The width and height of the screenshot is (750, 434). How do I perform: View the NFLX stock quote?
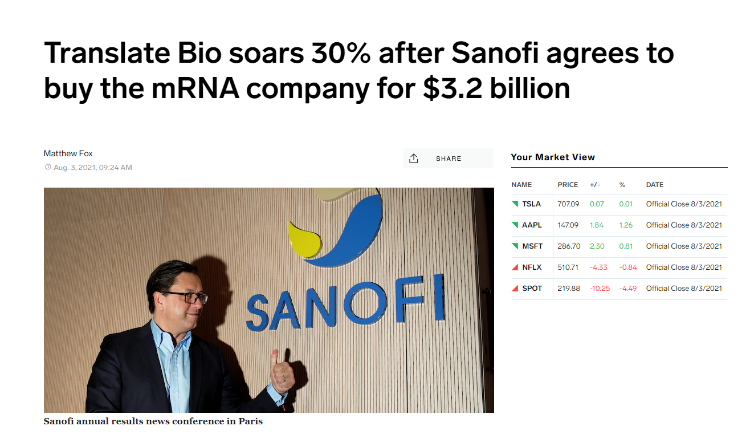click(x=532, y=267)
